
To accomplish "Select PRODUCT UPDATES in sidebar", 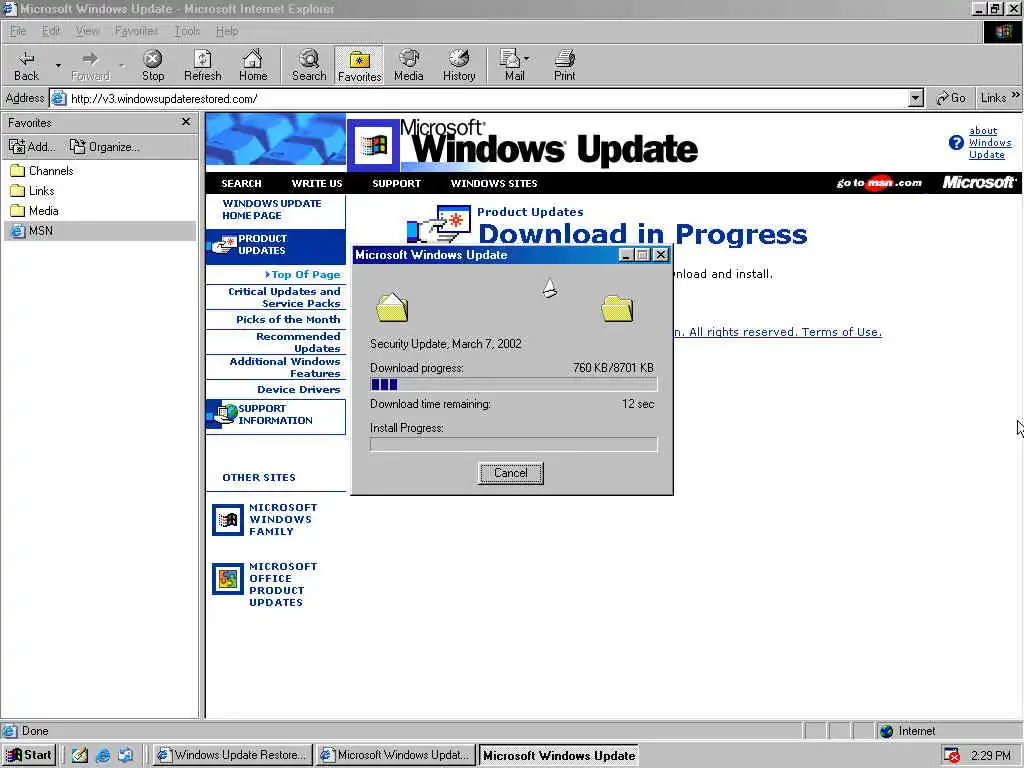I will (276, 245).
